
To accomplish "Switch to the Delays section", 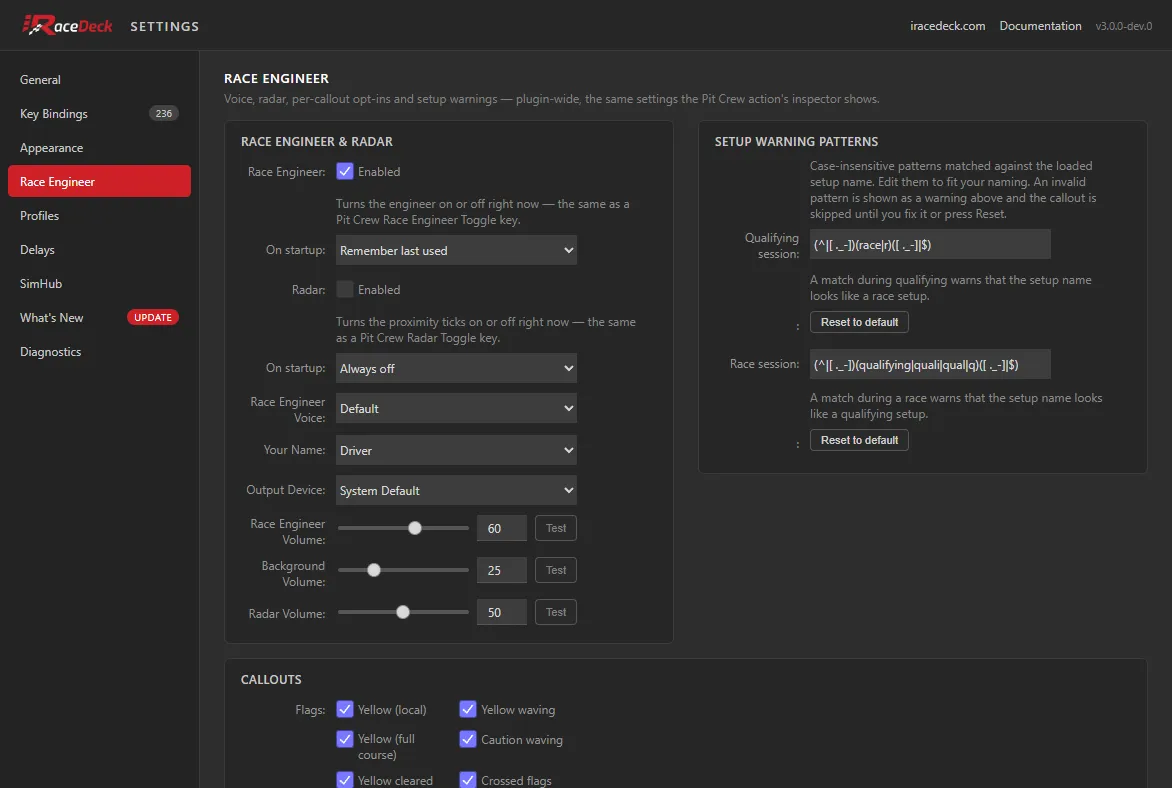I will pyautogui.click(x=99, y=250).
